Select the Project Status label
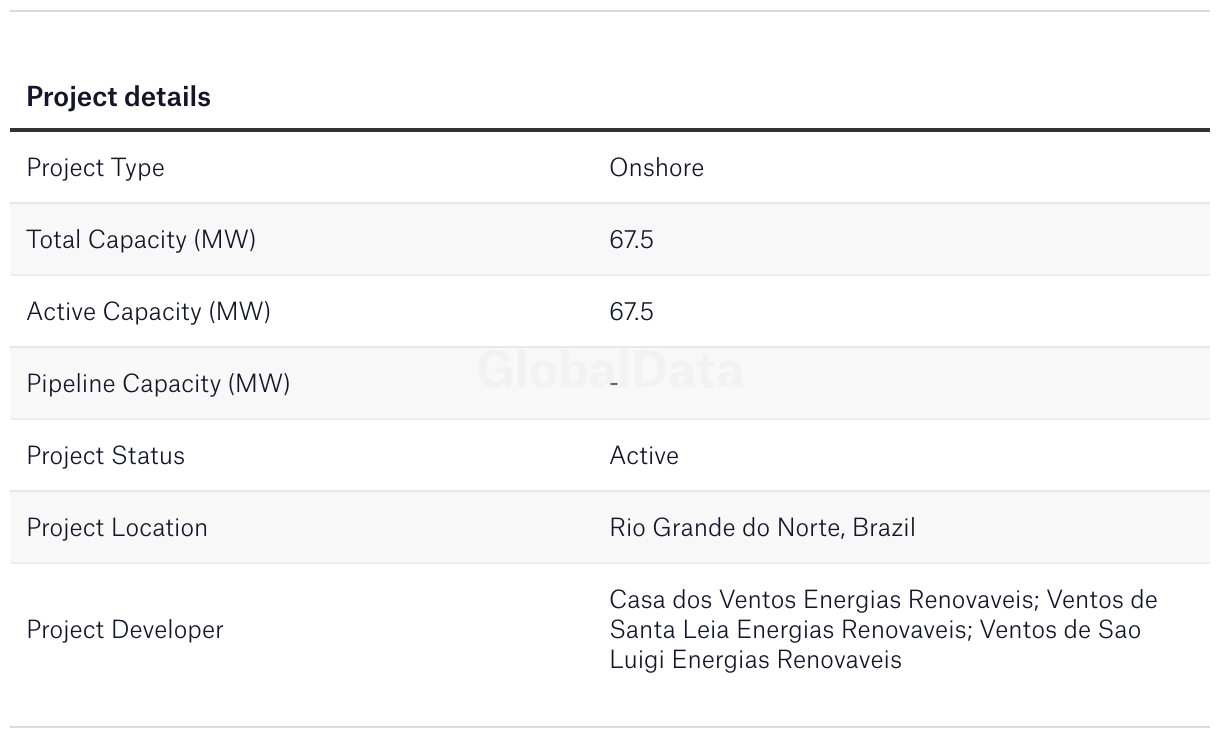 click(x=105, y=456)
